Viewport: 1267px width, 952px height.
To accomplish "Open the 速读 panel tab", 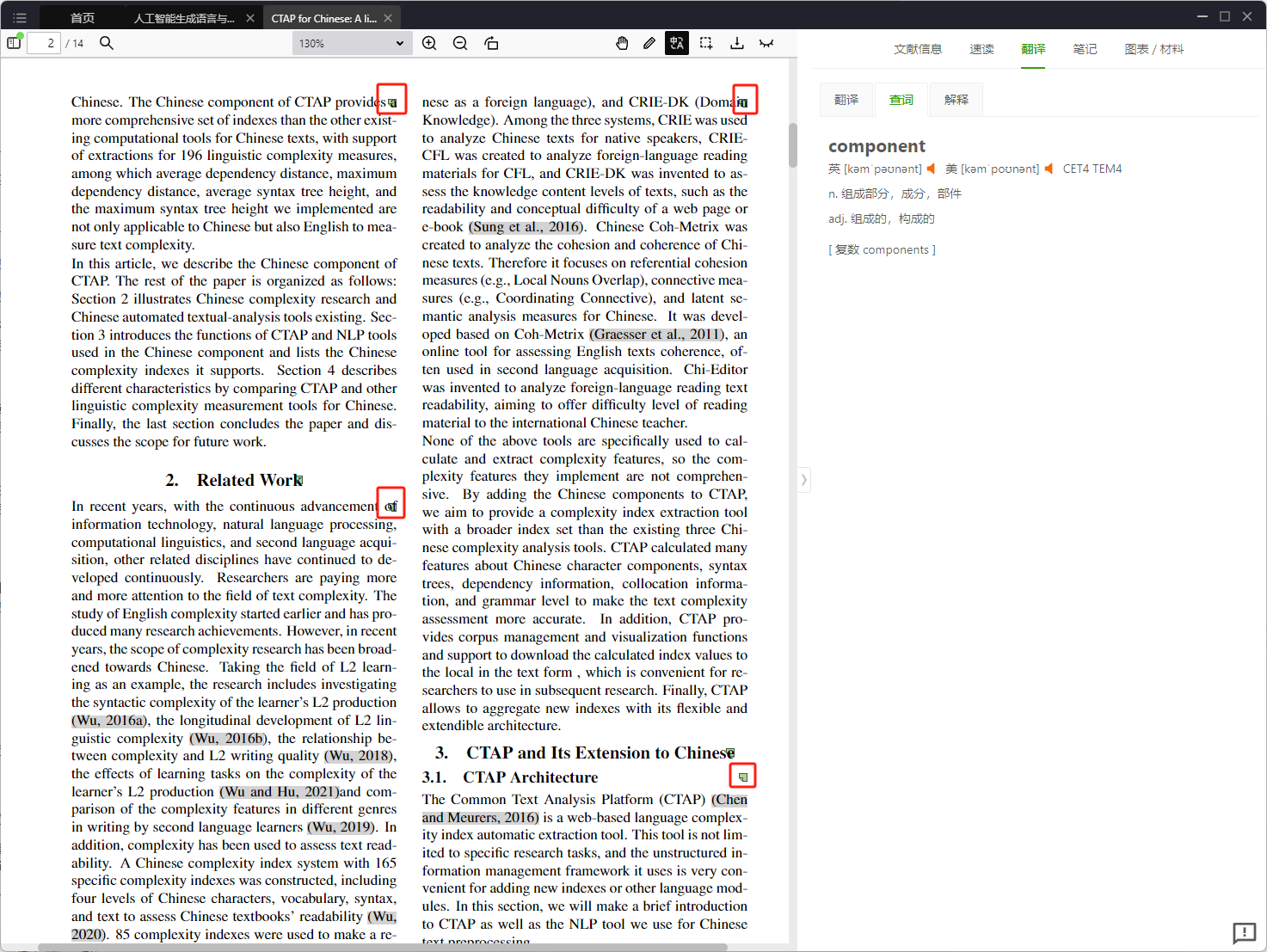I will coord(981,49).
